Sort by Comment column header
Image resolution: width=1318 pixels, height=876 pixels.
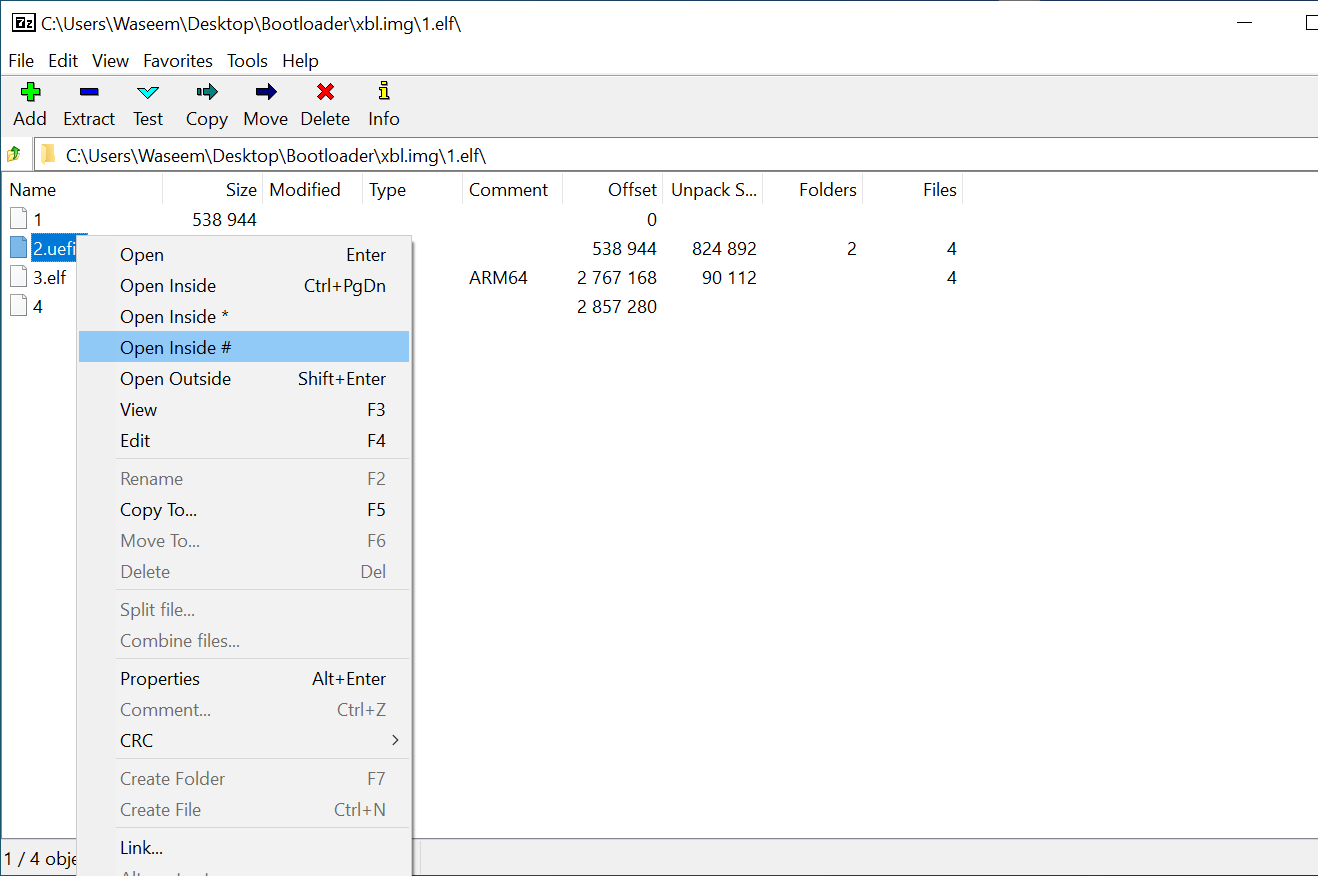(x=512, y=190)
